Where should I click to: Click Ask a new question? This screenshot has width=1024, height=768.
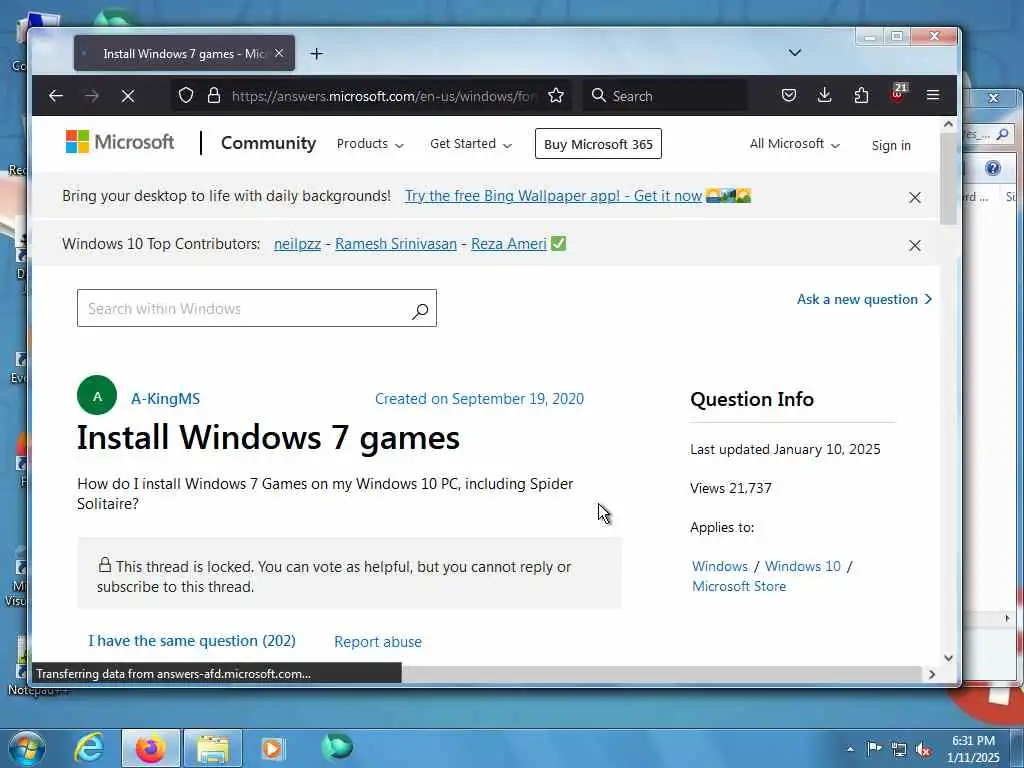[864, 299]
